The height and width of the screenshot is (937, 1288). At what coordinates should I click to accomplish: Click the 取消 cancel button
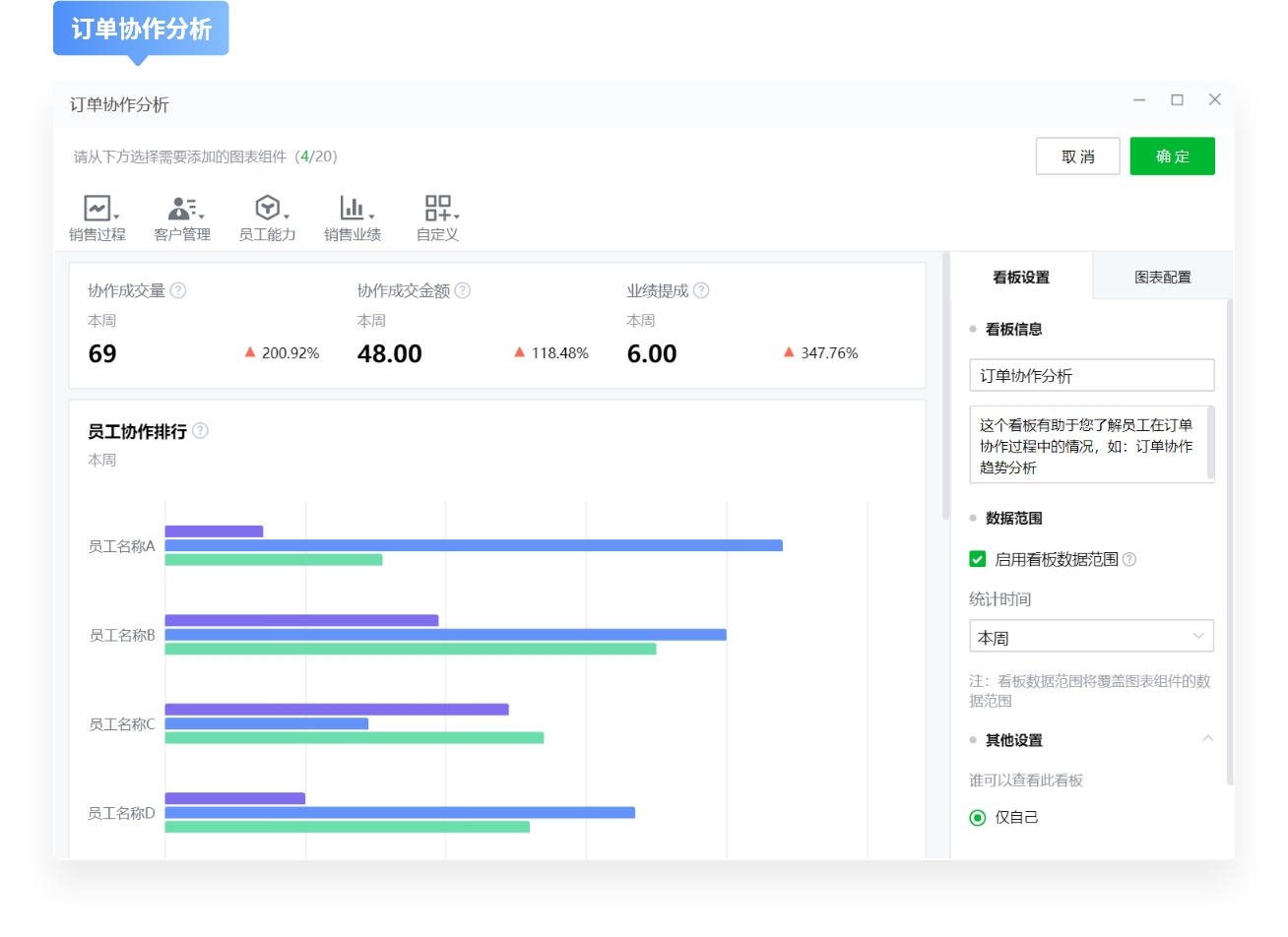[1077, 156]
